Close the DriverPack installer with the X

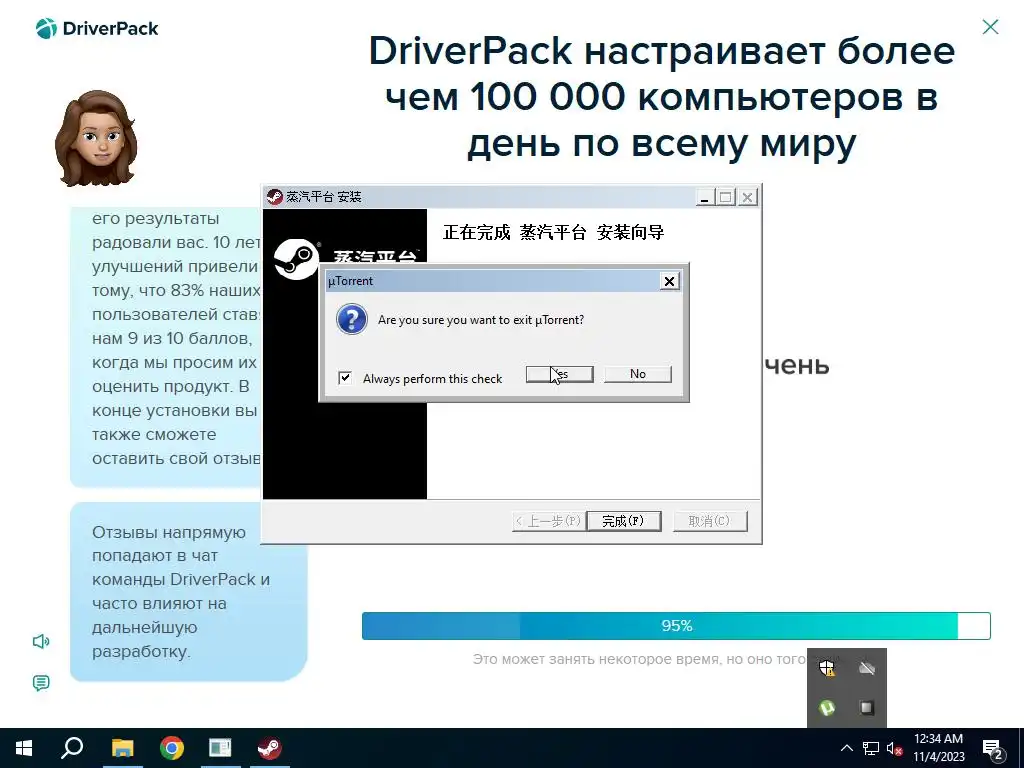[x=990, y=27]
